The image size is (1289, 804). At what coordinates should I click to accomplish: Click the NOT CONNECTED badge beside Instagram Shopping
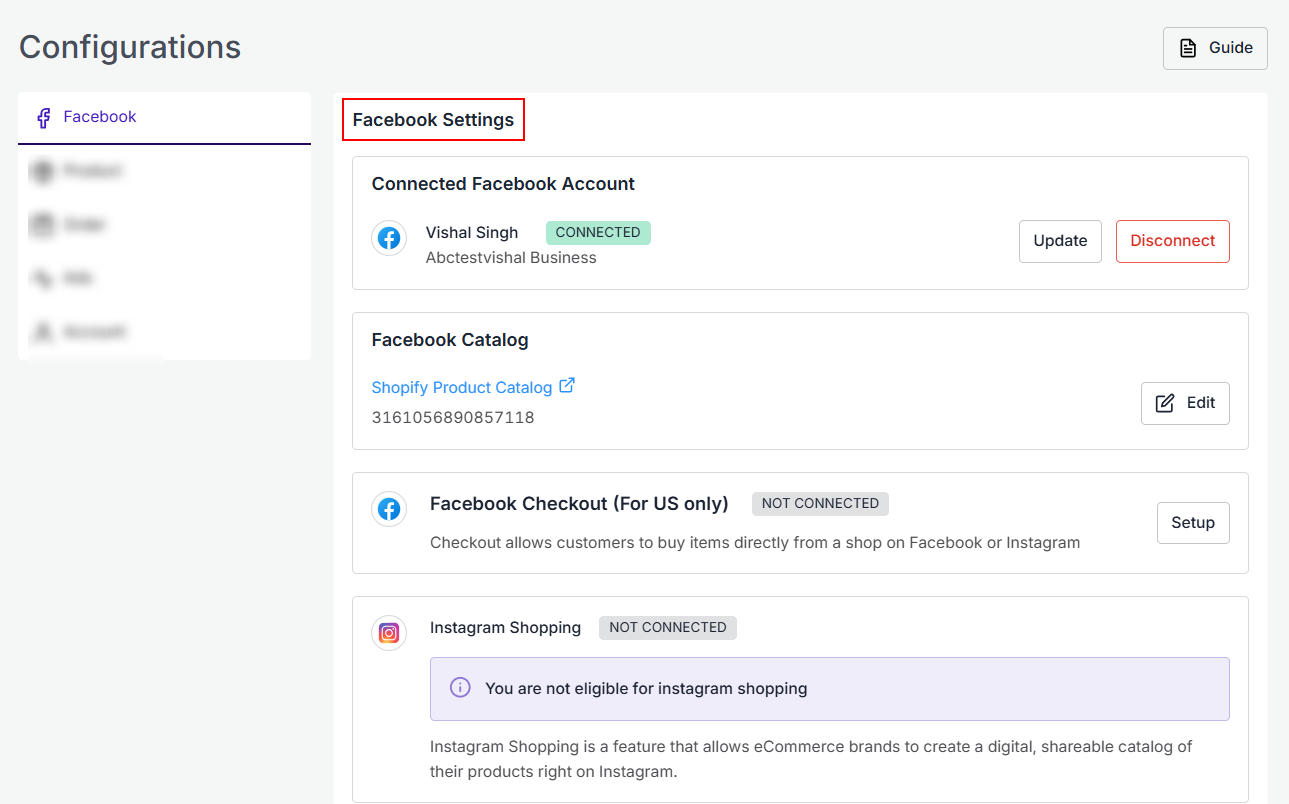pos(667,628)
